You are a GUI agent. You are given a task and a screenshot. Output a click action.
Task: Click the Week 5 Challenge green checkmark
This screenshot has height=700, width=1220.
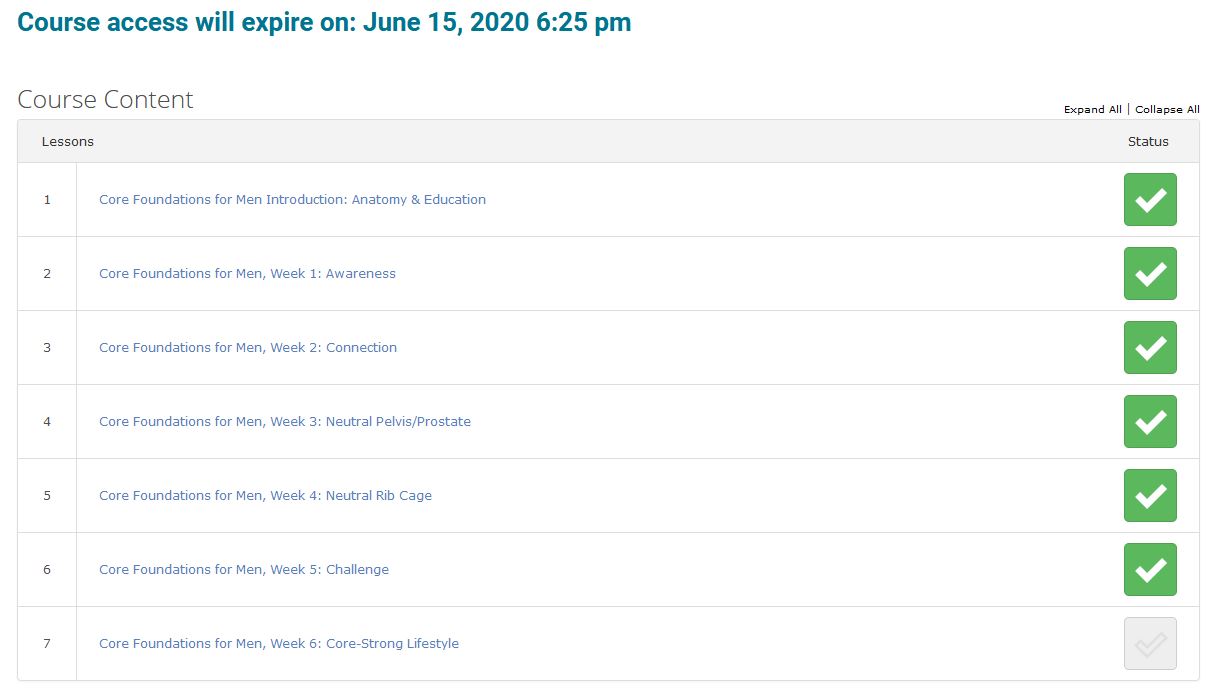pyautogui.click(x=1150, y=570)
